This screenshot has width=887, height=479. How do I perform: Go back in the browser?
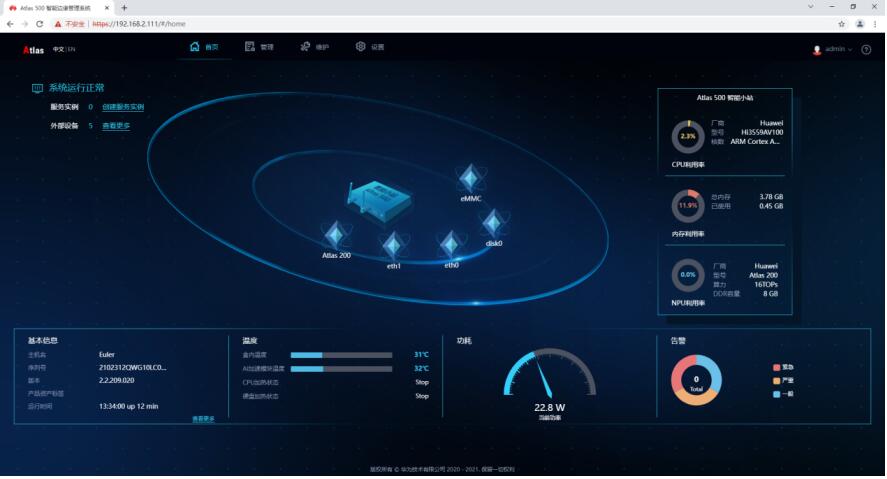tap(10, 24)
